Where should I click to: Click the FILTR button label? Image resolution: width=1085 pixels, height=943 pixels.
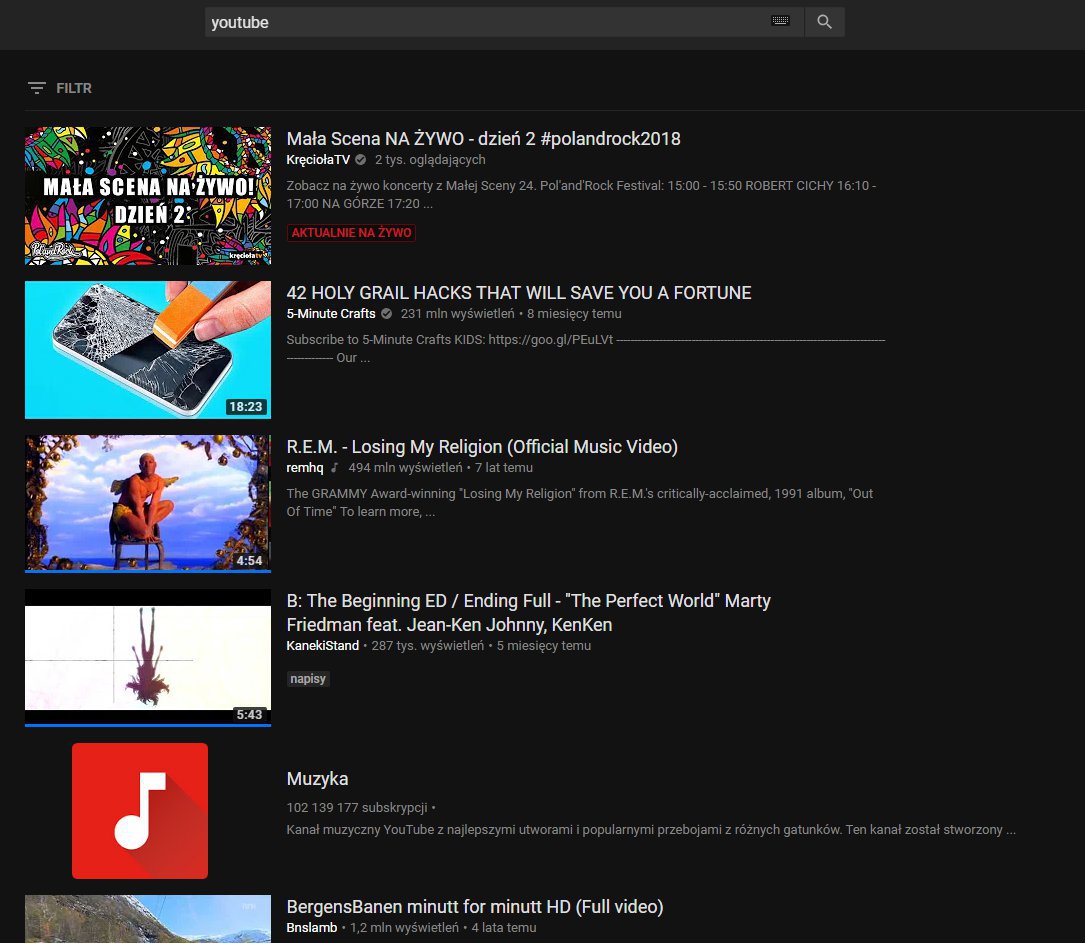point(74,88)
